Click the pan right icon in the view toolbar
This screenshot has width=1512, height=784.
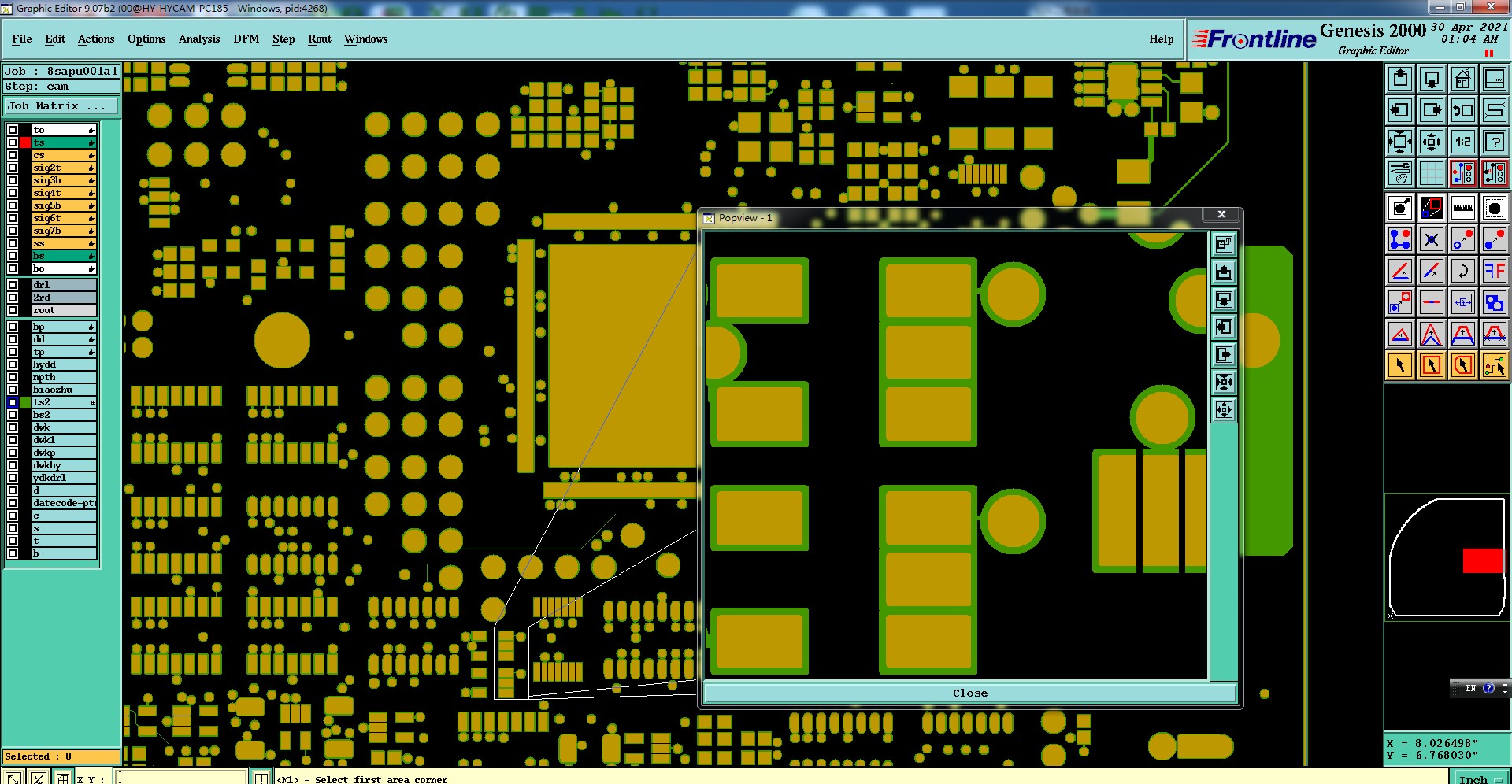1432,110
